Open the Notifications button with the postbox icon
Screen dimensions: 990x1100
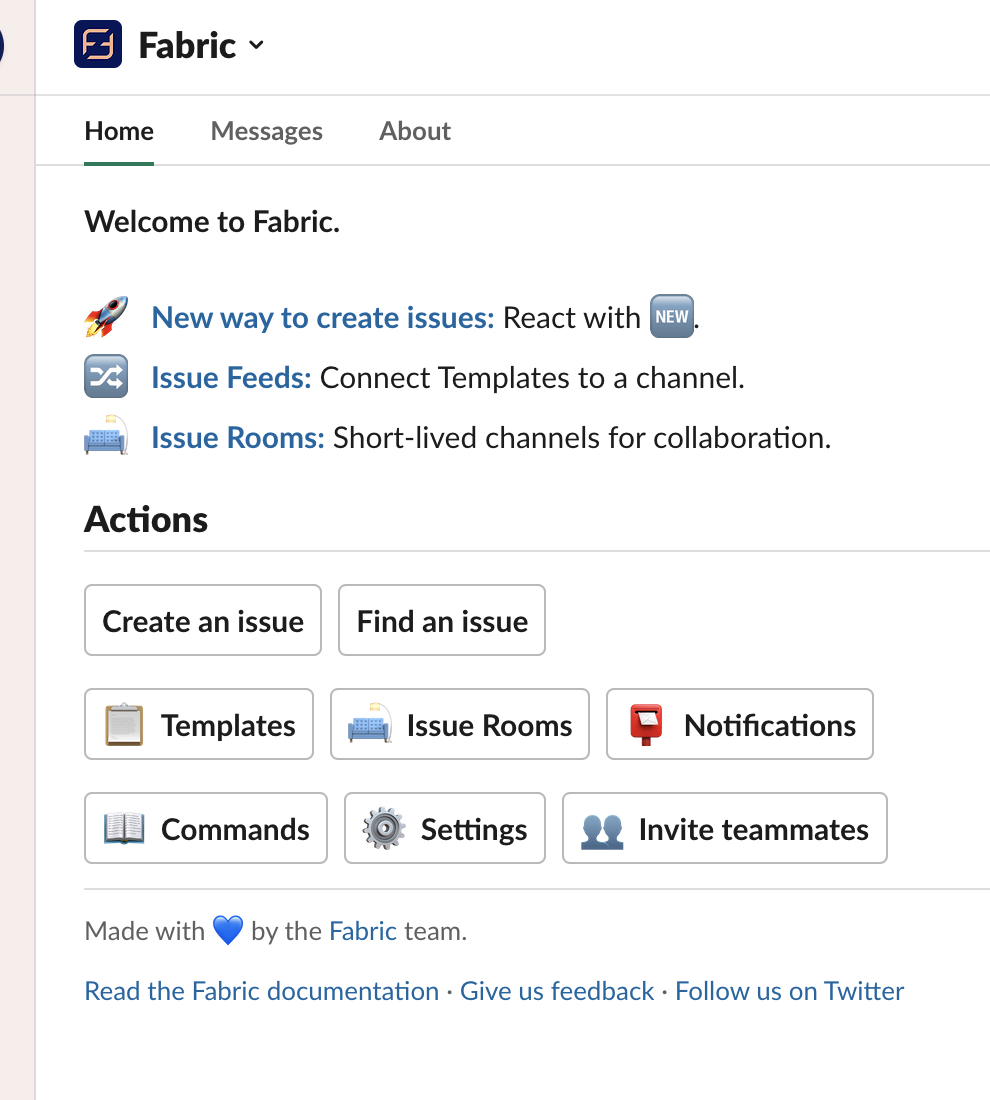pyautogui.click(x=740, y=724)
